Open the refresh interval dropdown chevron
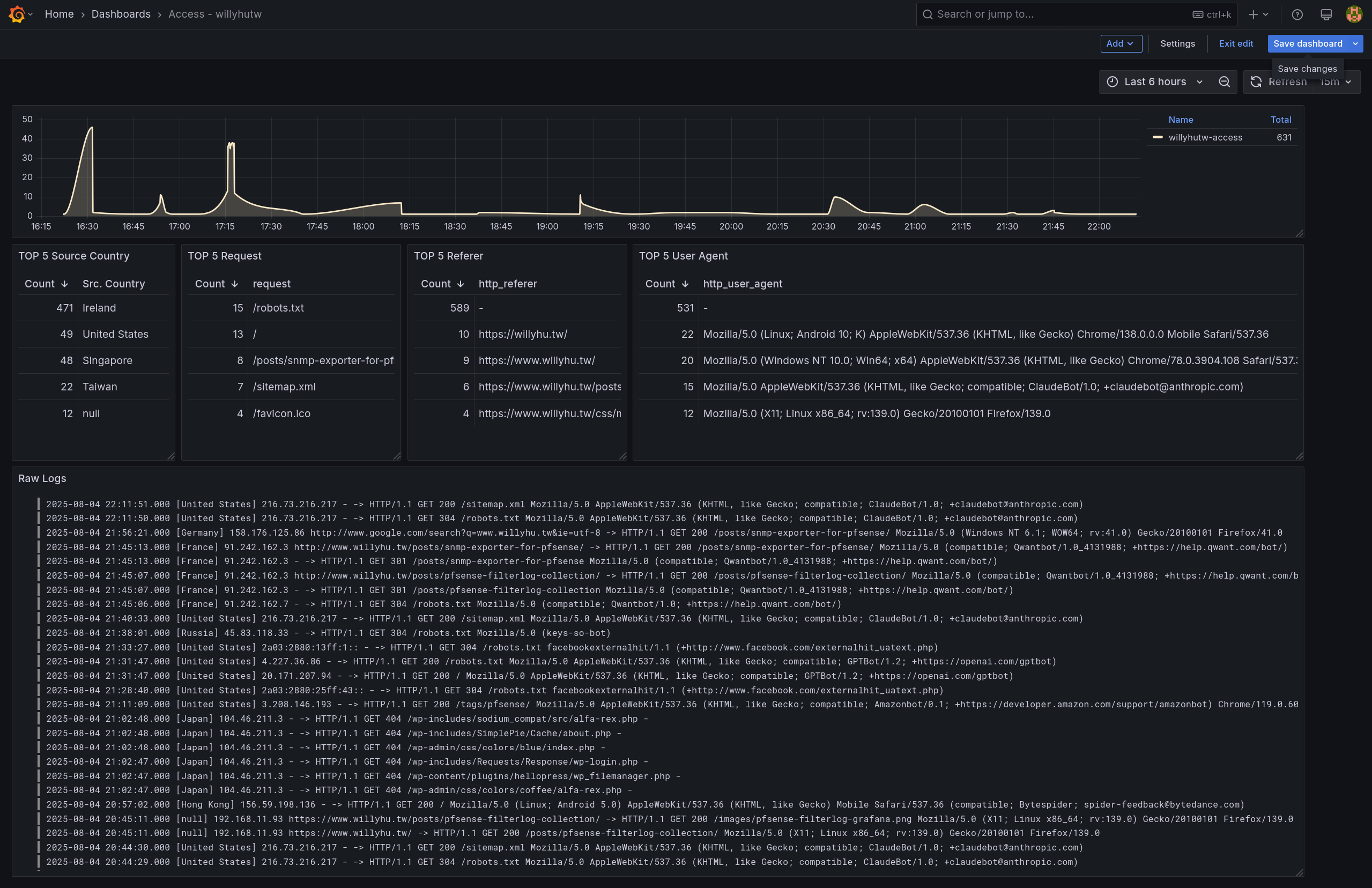1372x888 pixels. (x=1348, y=82)
